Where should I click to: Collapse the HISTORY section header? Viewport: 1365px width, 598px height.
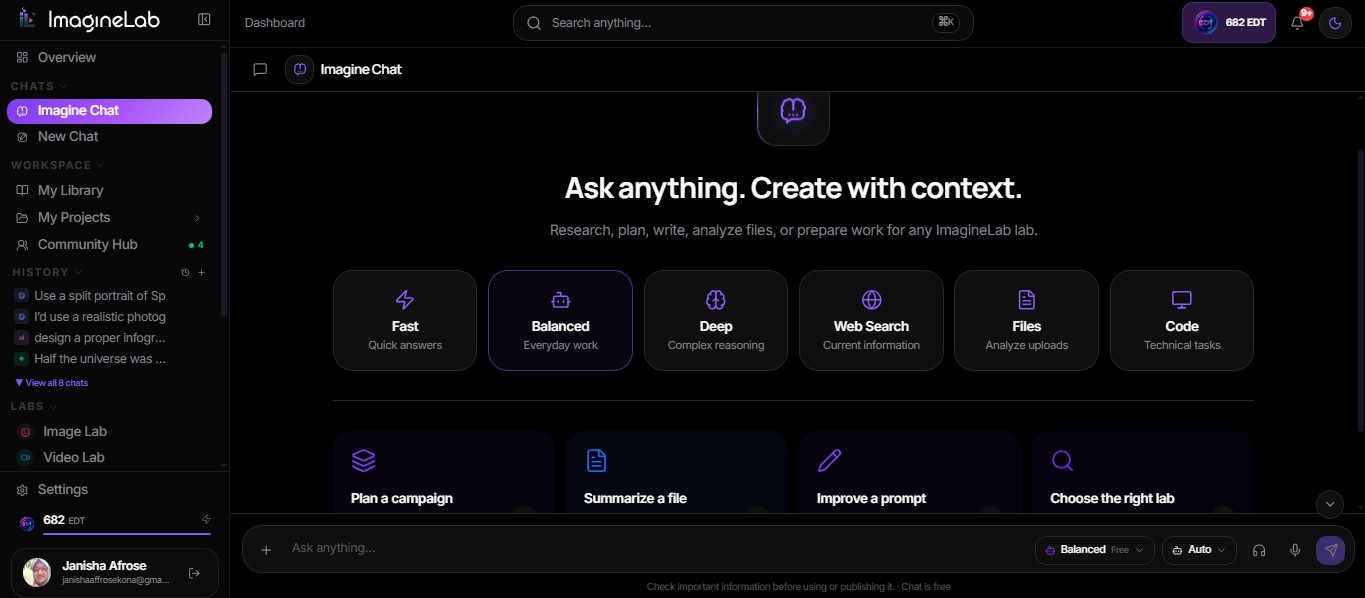point(47,272)
